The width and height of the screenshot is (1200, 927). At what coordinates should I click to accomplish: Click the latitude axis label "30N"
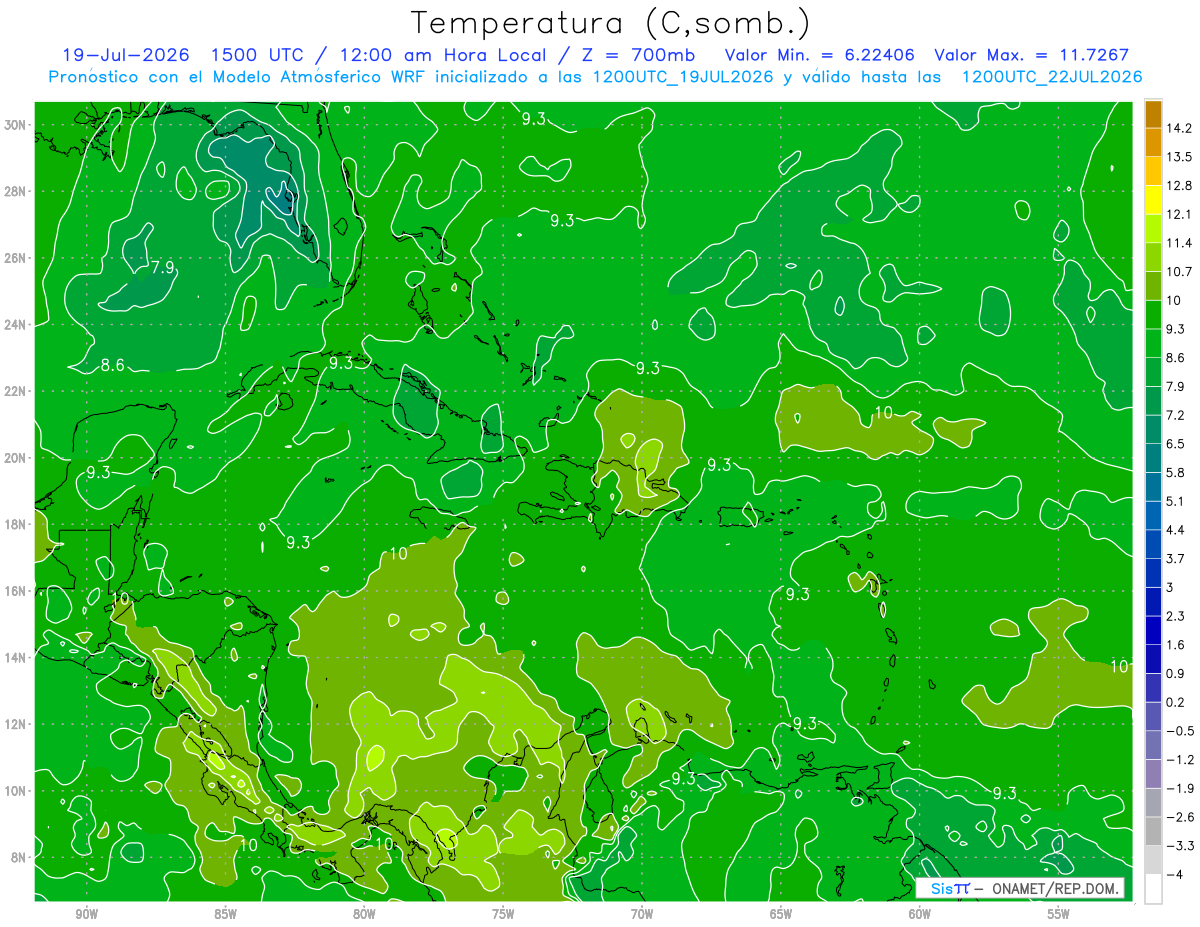click(x=17, y=125)
